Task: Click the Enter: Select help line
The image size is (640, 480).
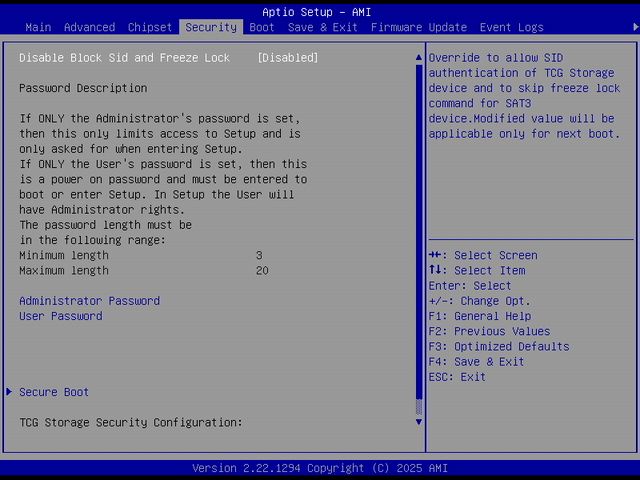Action: [470, 286]
